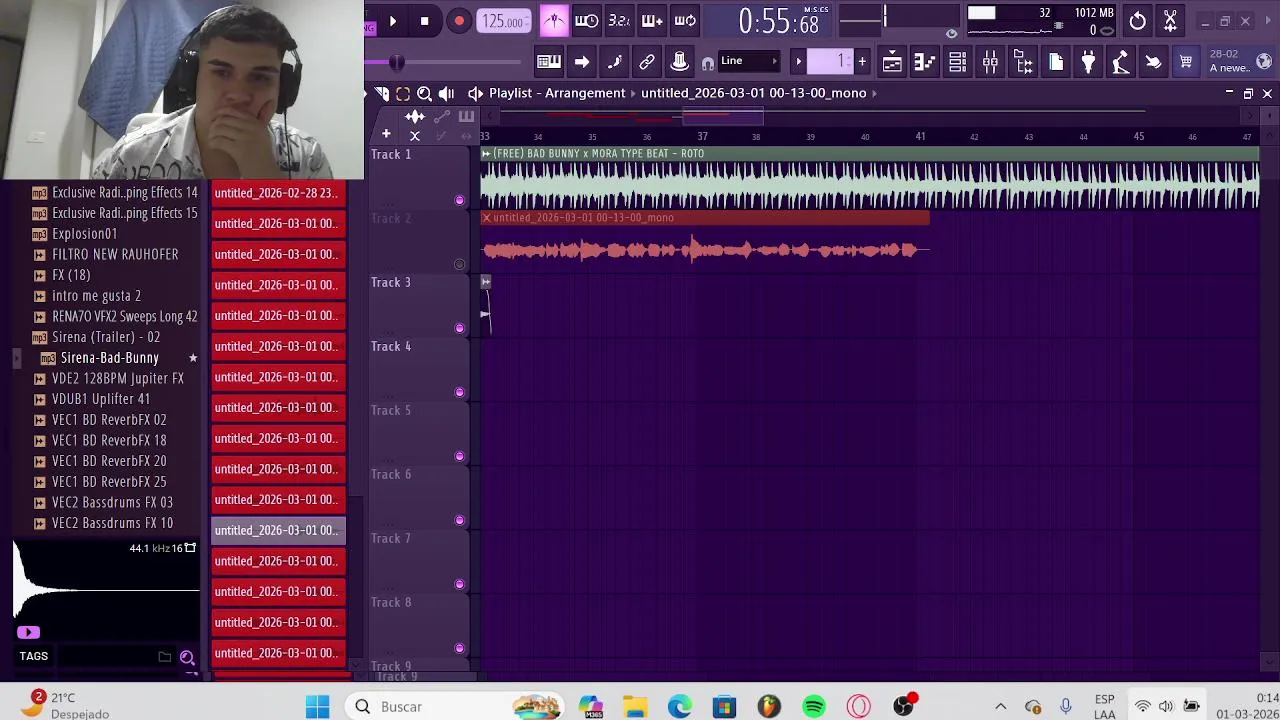Arm the record button

[x=459, y=21]
